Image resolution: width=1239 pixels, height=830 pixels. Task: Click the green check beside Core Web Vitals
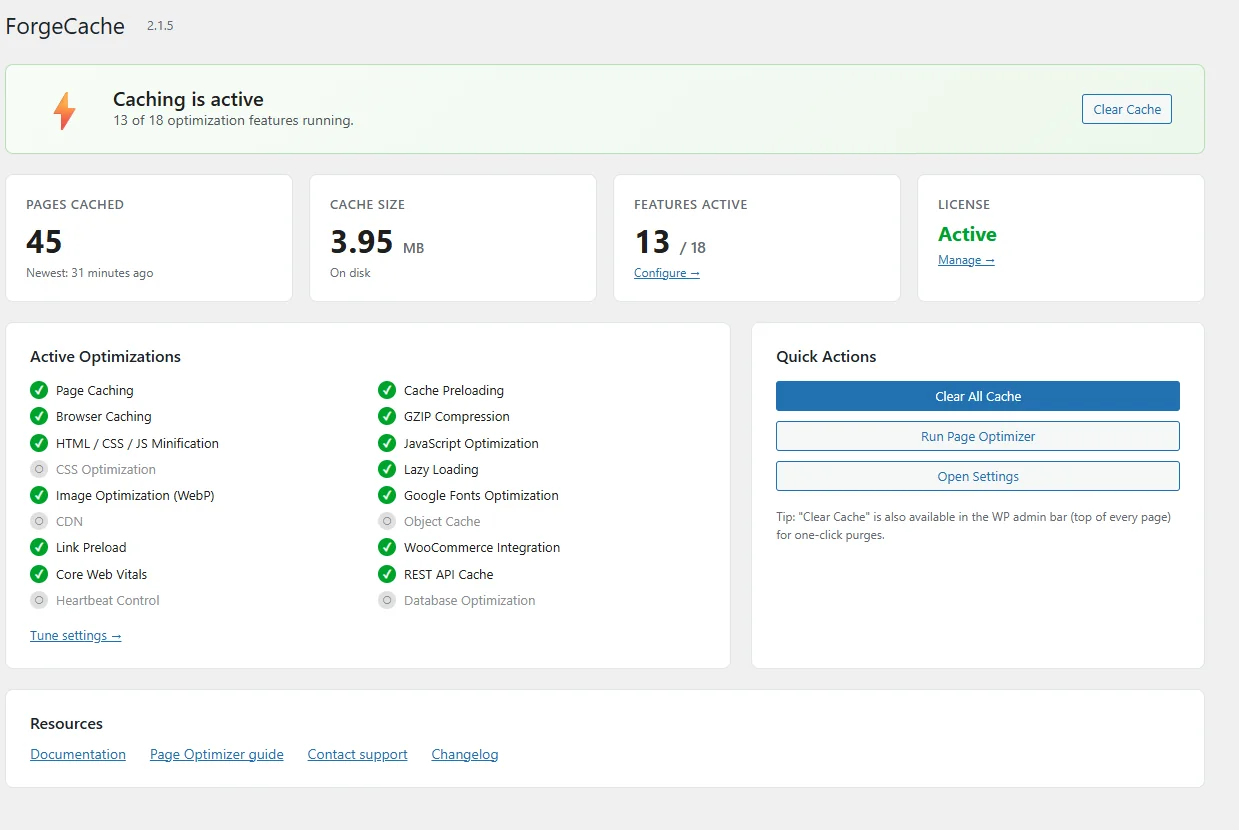[x=39, y=574]
